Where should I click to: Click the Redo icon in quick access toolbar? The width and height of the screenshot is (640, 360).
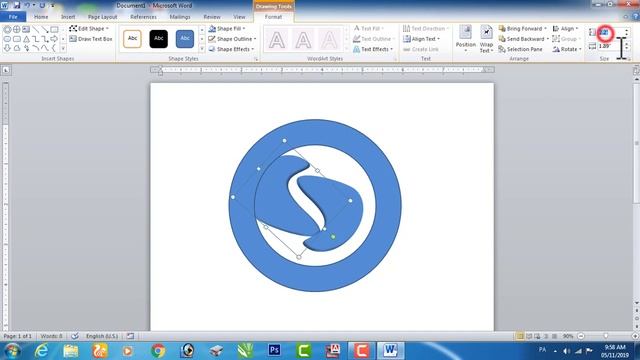point(42,5)
